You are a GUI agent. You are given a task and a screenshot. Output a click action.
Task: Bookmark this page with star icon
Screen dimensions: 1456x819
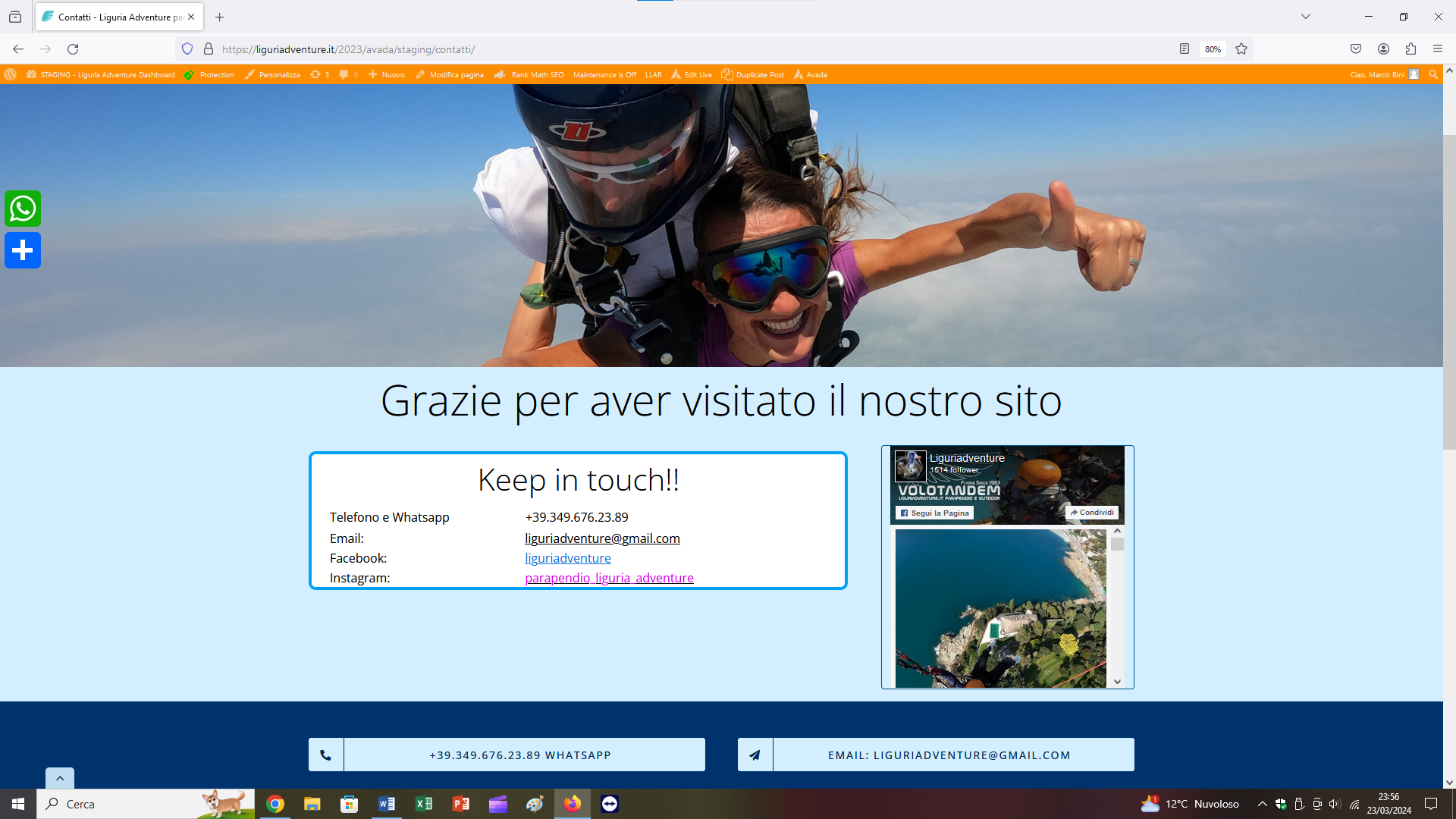pos(1241,49)
